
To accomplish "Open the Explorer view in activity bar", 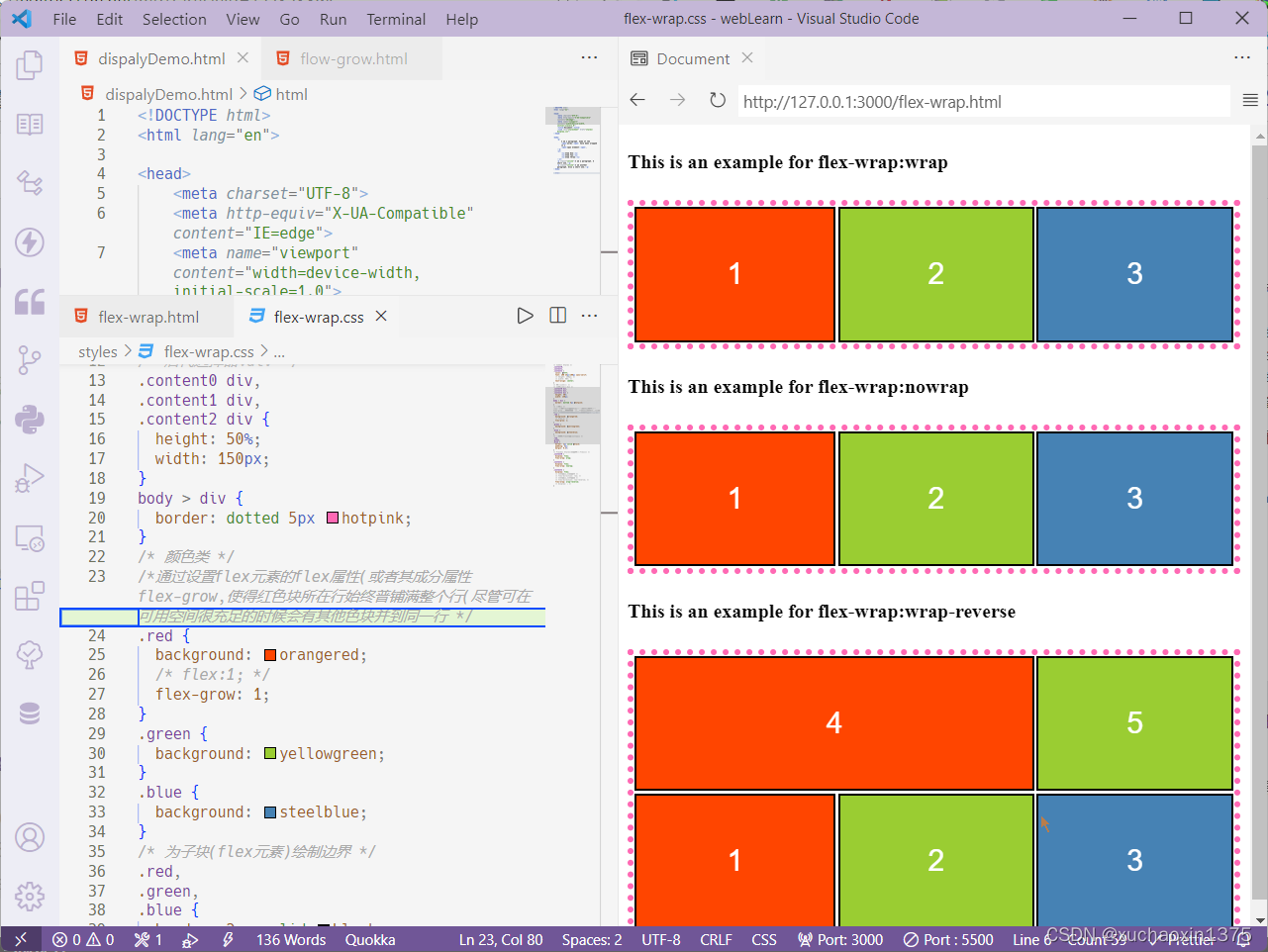I will 30,65.
